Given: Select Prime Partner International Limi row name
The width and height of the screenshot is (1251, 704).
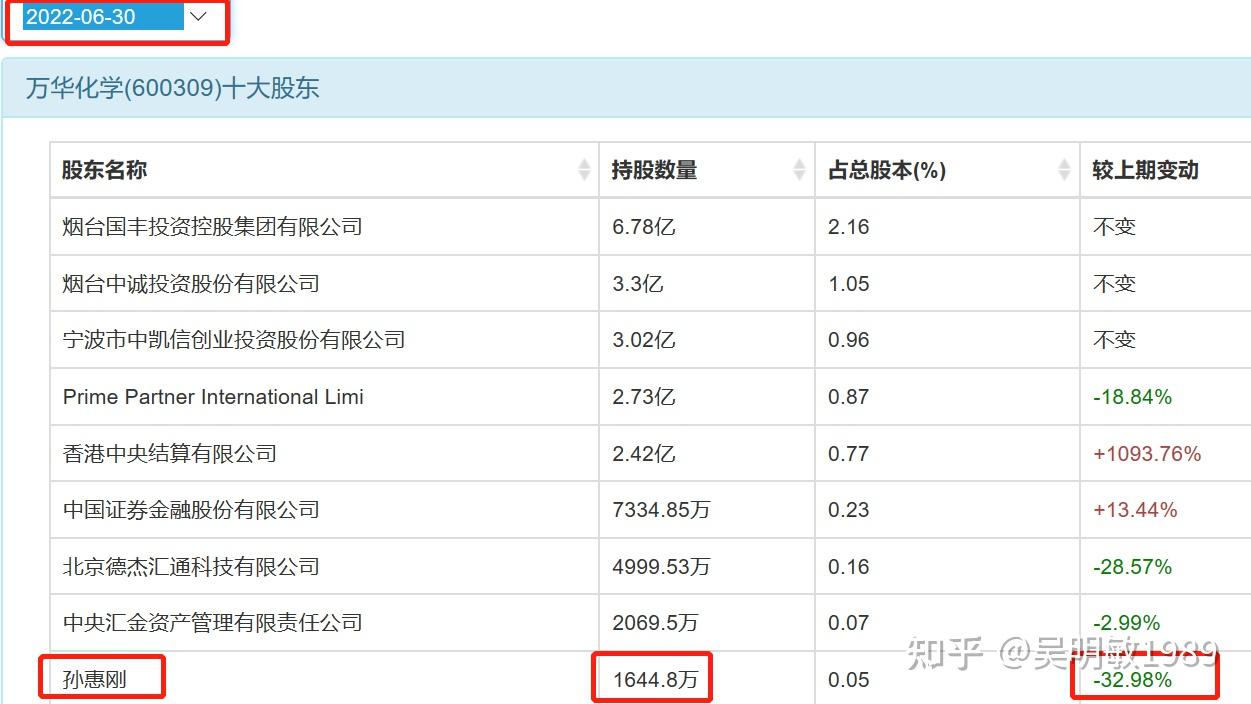Looking at the screenshot, I should pyautogui.click(x=213, y=397).
